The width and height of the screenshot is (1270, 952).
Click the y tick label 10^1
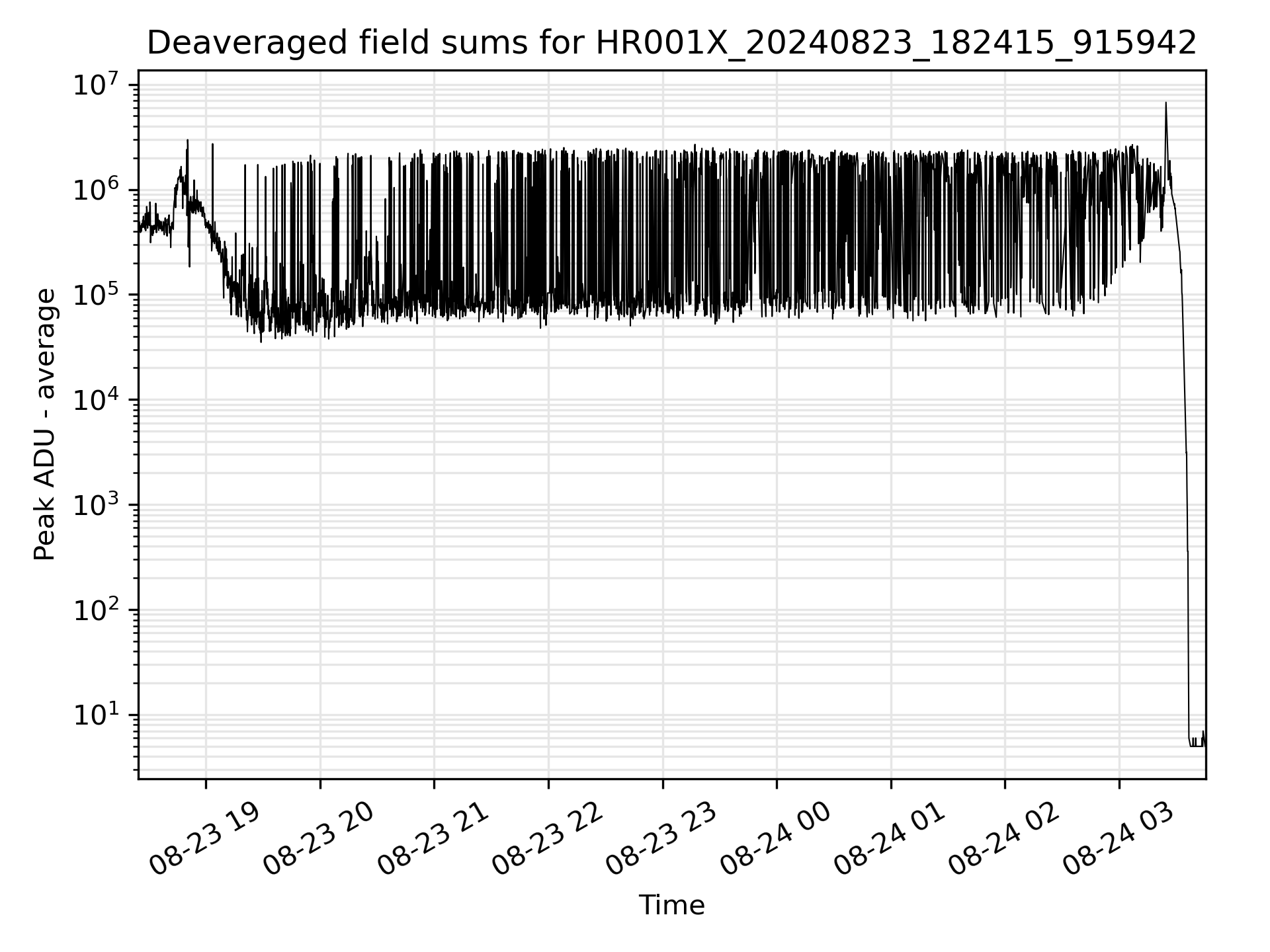97,715
